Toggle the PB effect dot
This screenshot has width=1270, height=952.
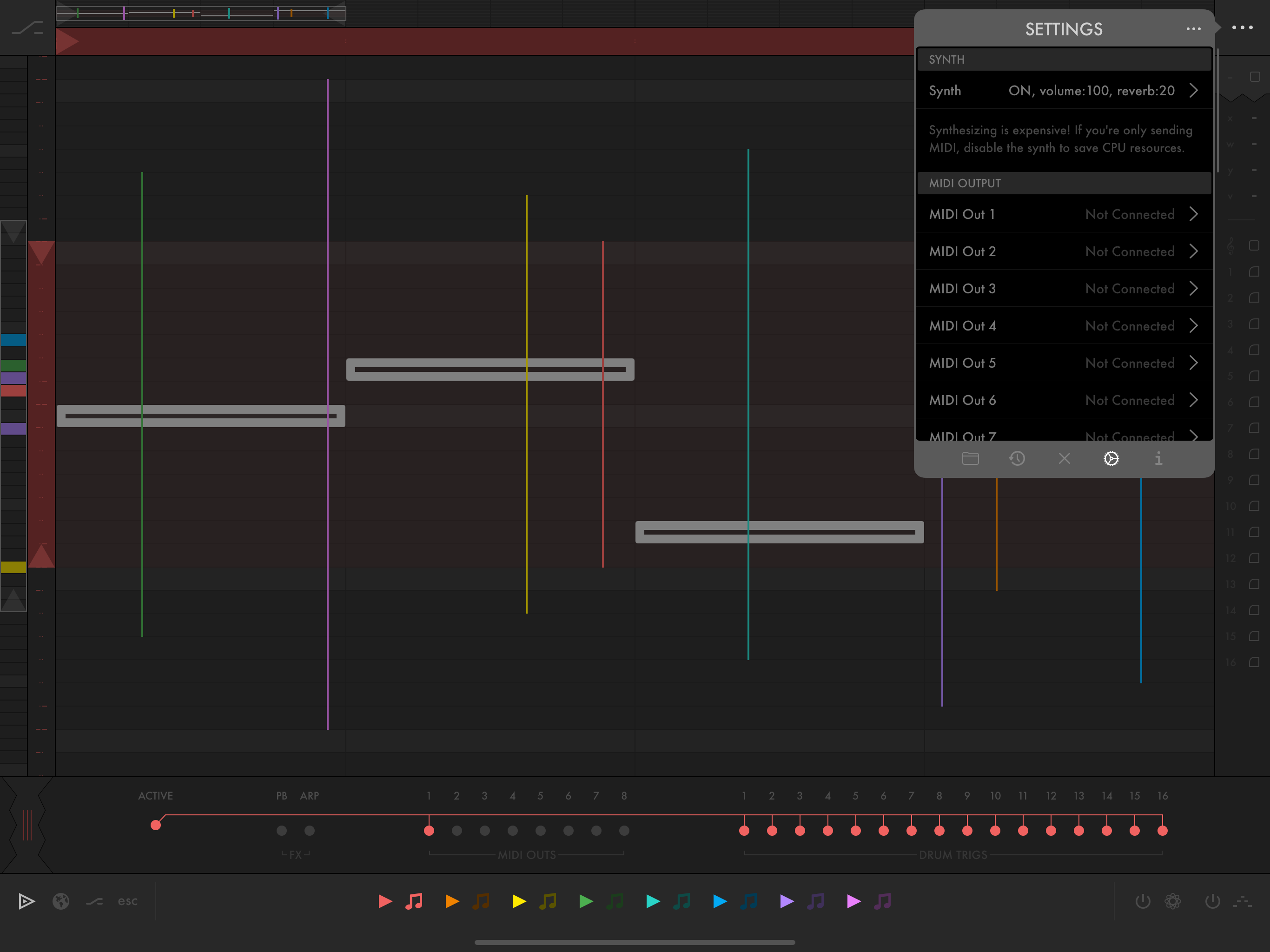[x=281, y=830]
